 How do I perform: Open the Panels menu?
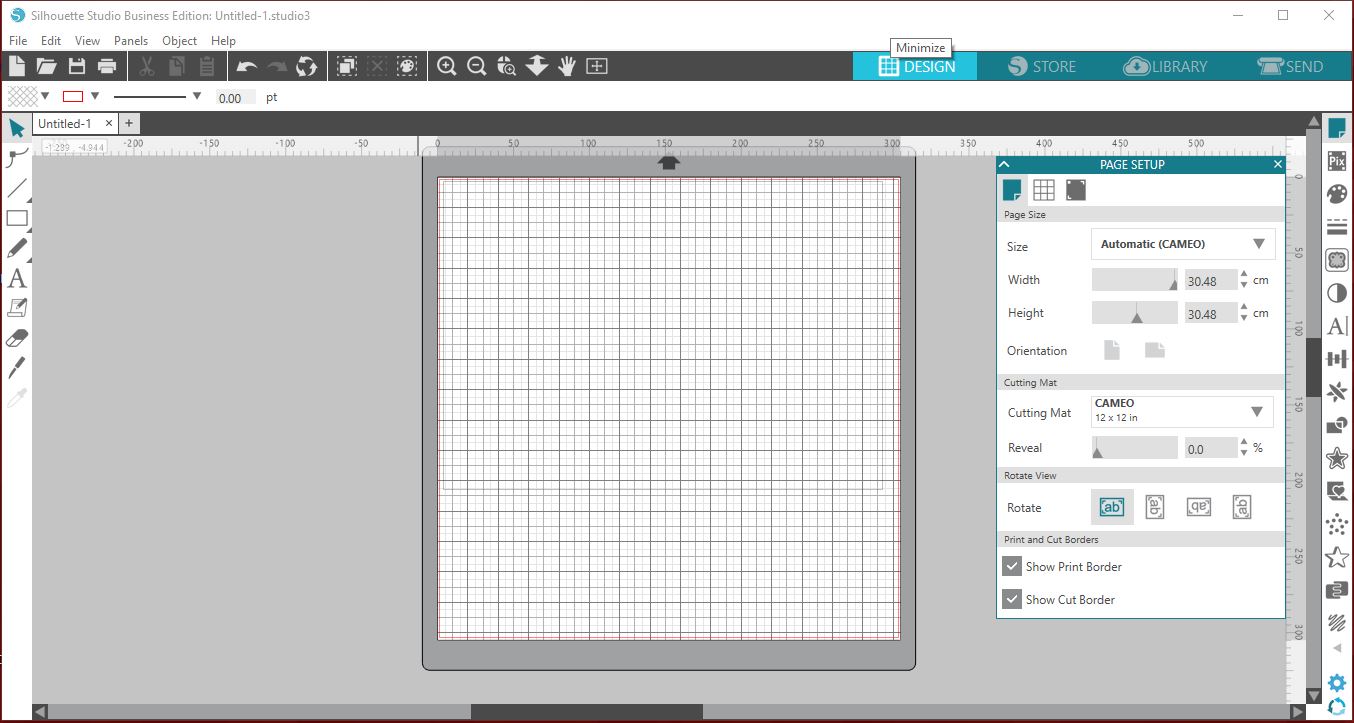coord(131,41)
